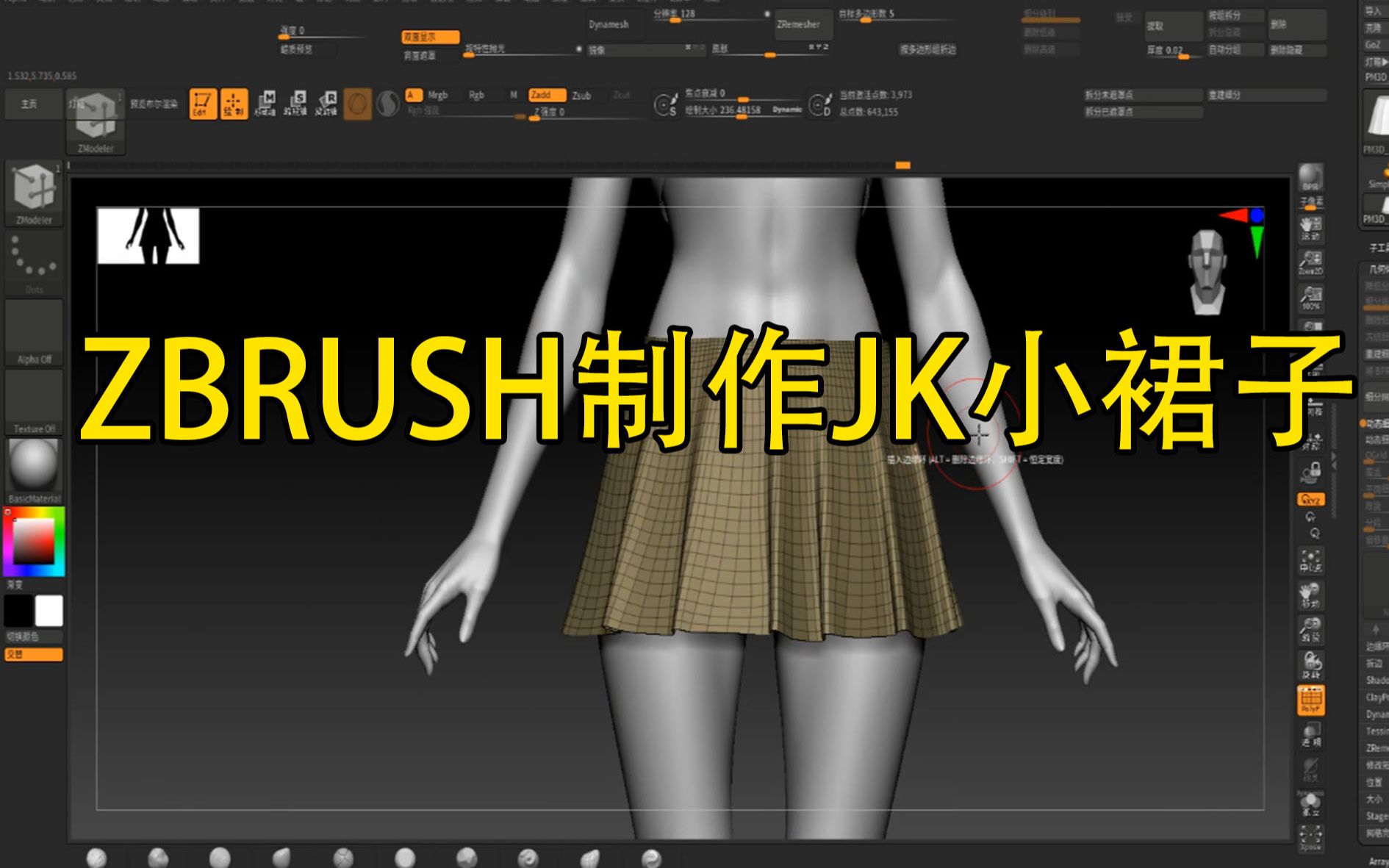Click the ZRemesher button

point(804,24)
